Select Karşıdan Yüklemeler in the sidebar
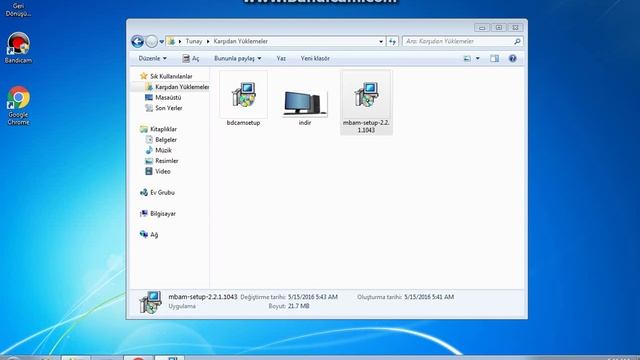This screenshot has width=640, height=360. [182, 87]
